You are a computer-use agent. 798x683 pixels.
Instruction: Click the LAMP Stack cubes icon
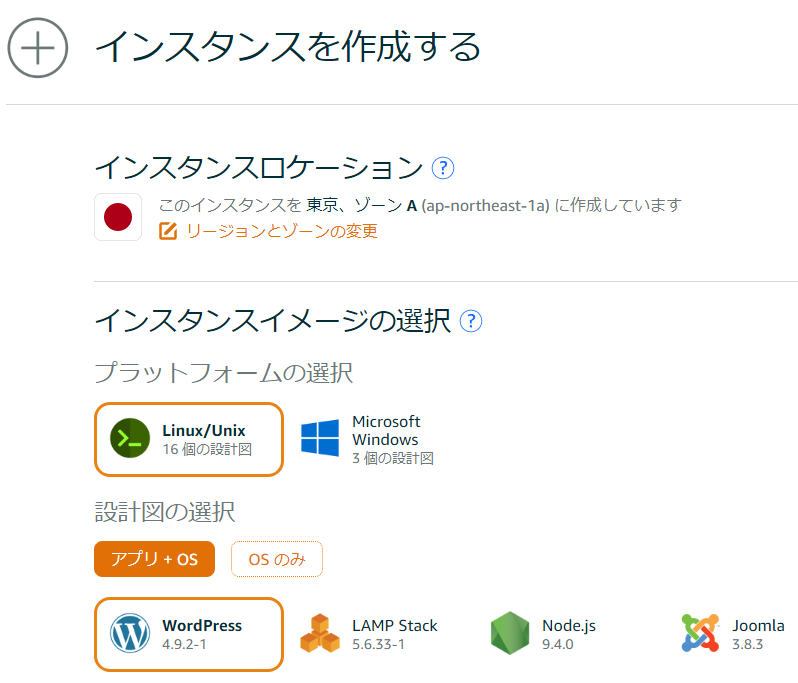[320, 633]
